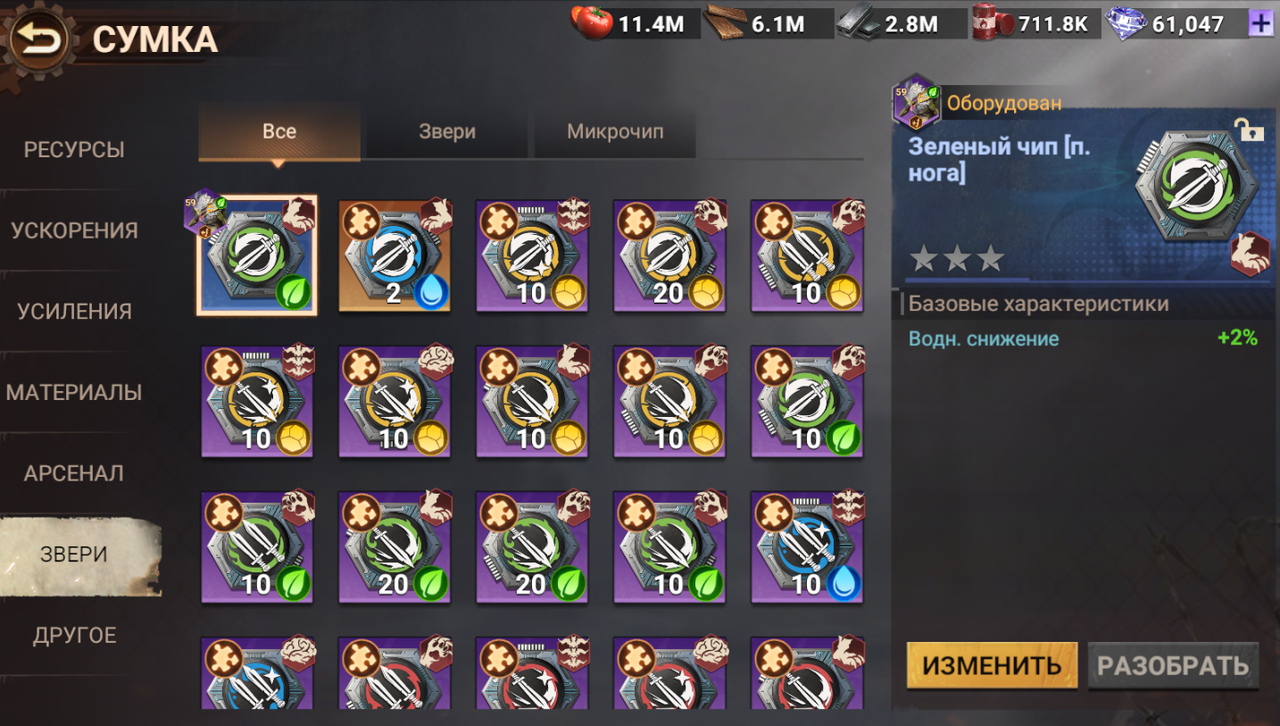
Task: Go to УСКОРЕНИЯ category
Action: [x=75, y=231]
